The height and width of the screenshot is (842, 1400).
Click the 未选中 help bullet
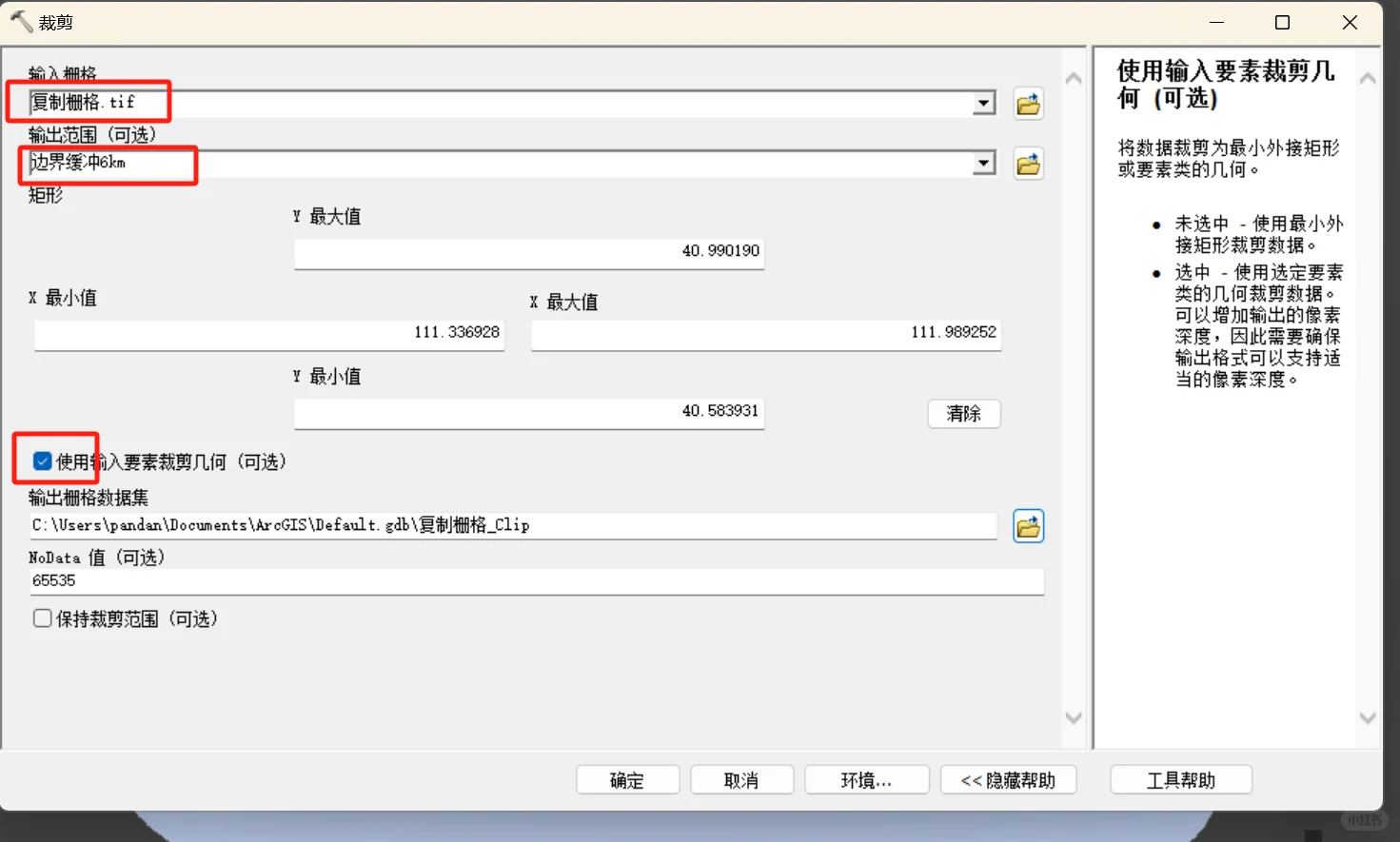[1259, 234]
